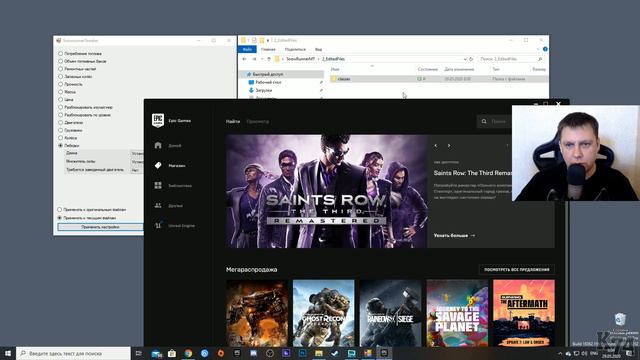
Task: Open The Aftermath sale thumbnail
Action: pos(524,313)
